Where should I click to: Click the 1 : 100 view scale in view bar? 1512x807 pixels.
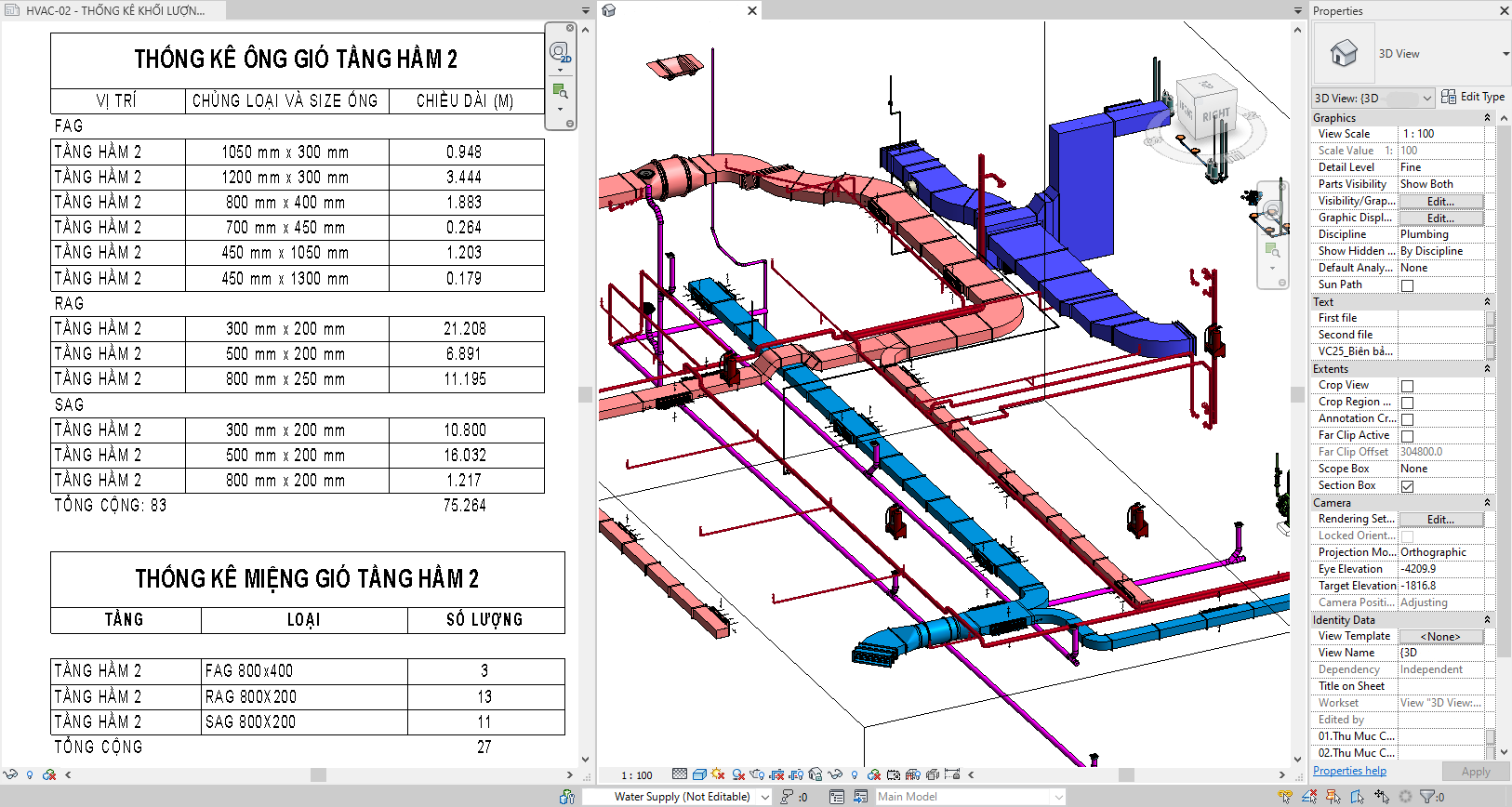637,775
